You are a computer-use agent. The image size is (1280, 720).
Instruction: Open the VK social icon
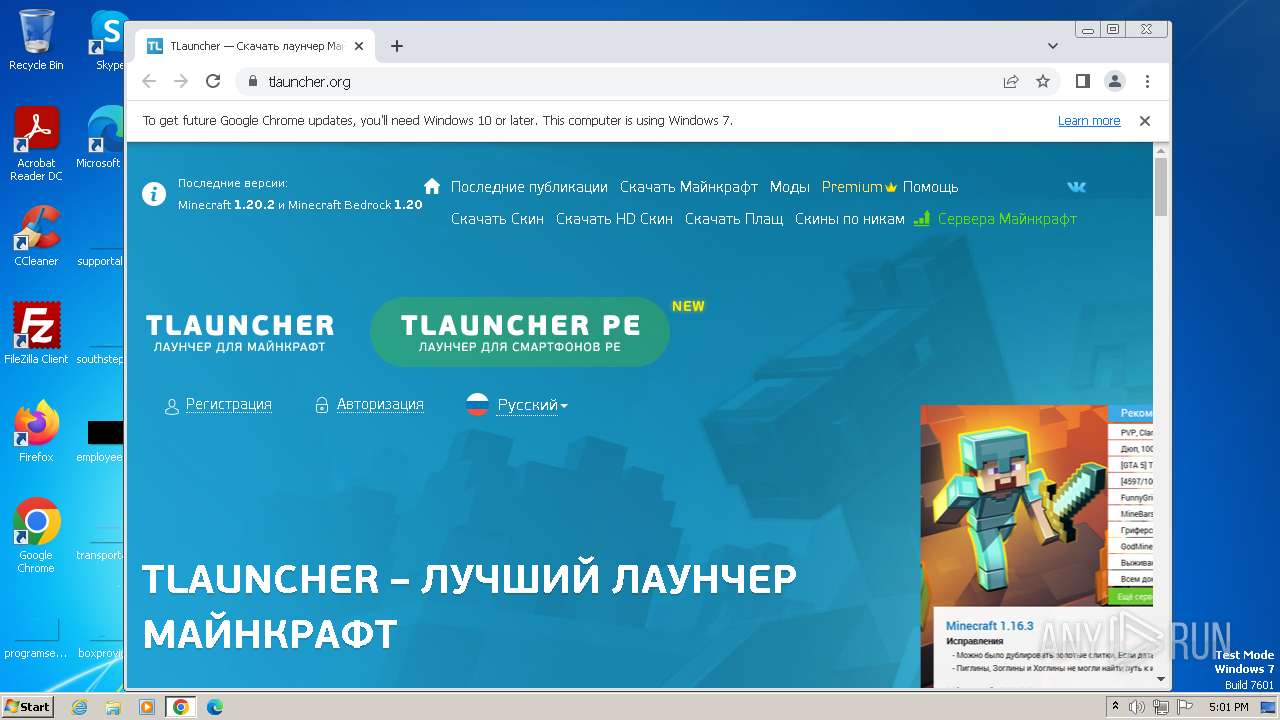[x=1076, y=187]
